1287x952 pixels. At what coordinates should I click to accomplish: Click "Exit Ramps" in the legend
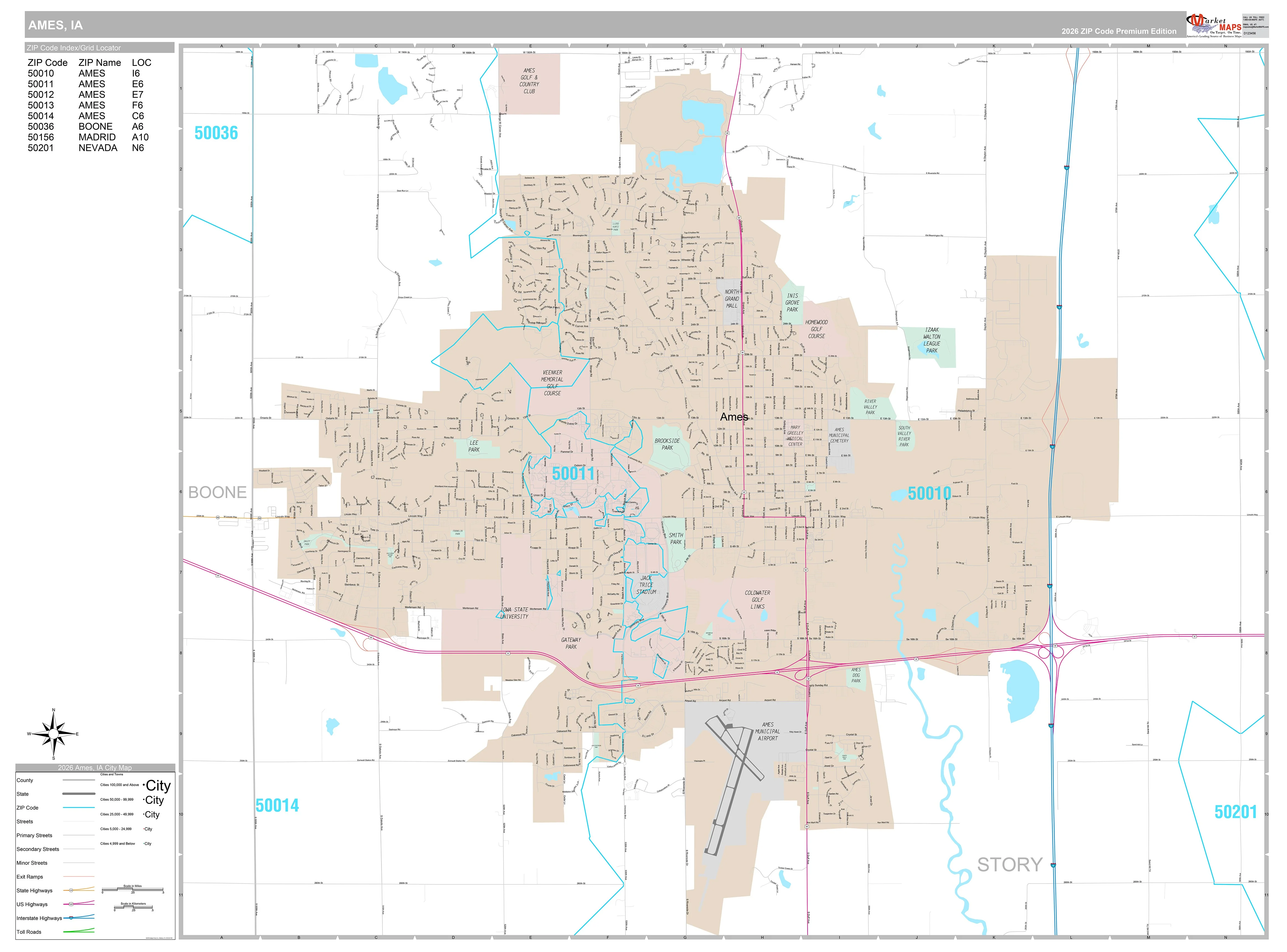coord(29,877)
